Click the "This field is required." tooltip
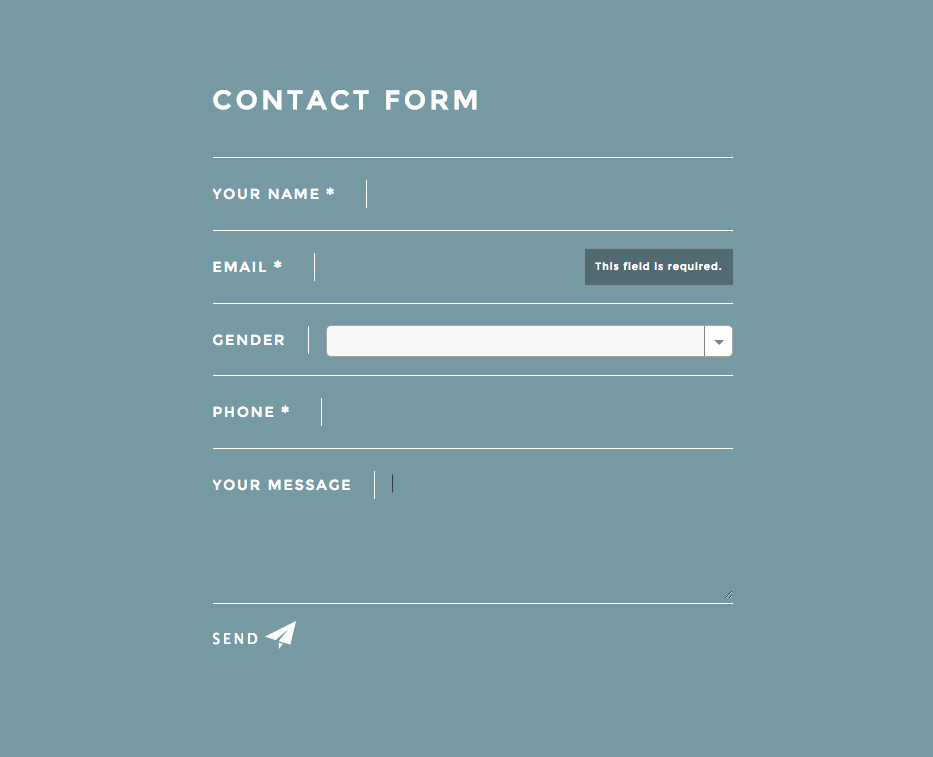This screenshot has height=757, width=933. click(x=658, y=267)
